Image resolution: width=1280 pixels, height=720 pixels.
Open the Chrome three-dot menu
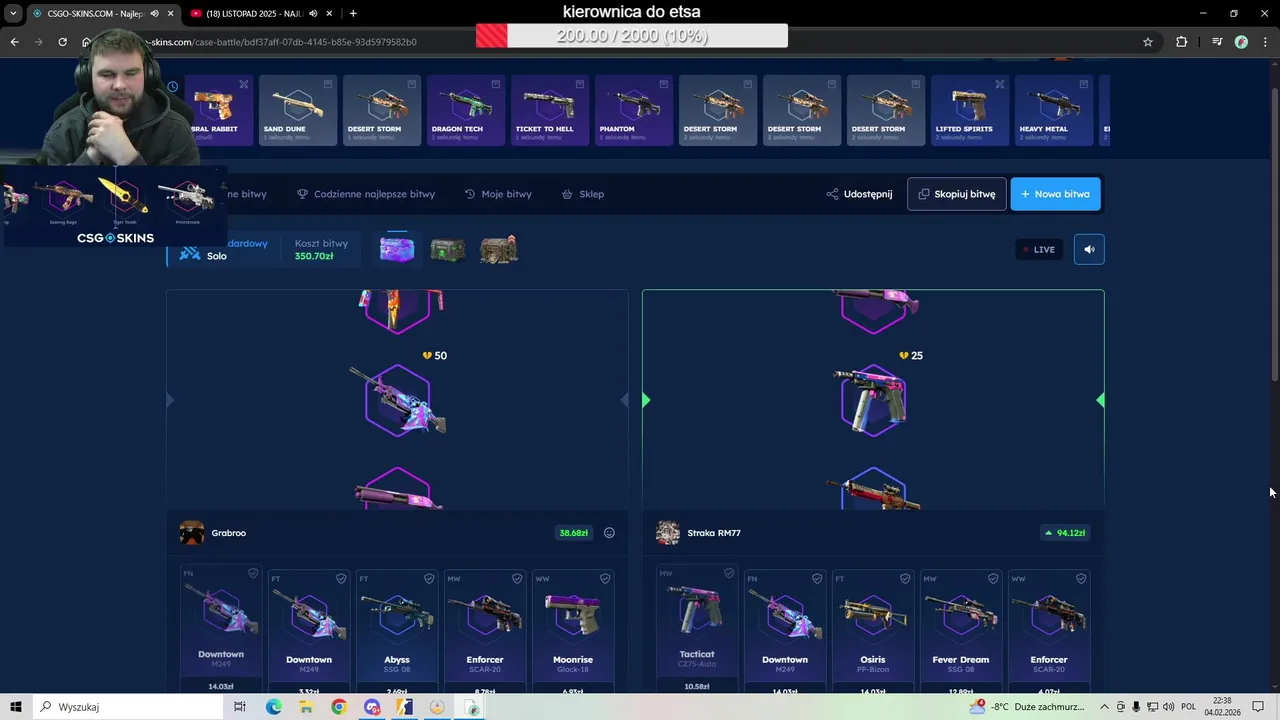1265,42
